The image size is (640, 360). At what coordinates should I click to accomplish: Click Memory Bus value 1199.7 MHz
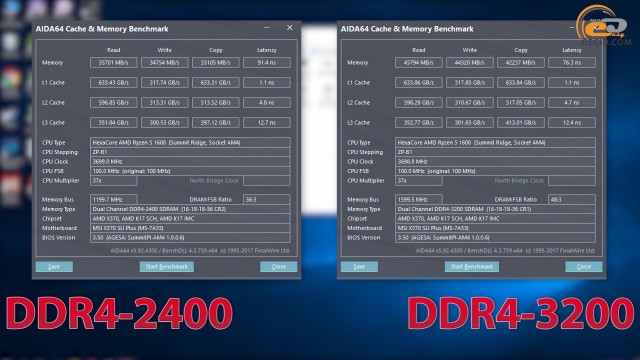[x=113, y=200]
